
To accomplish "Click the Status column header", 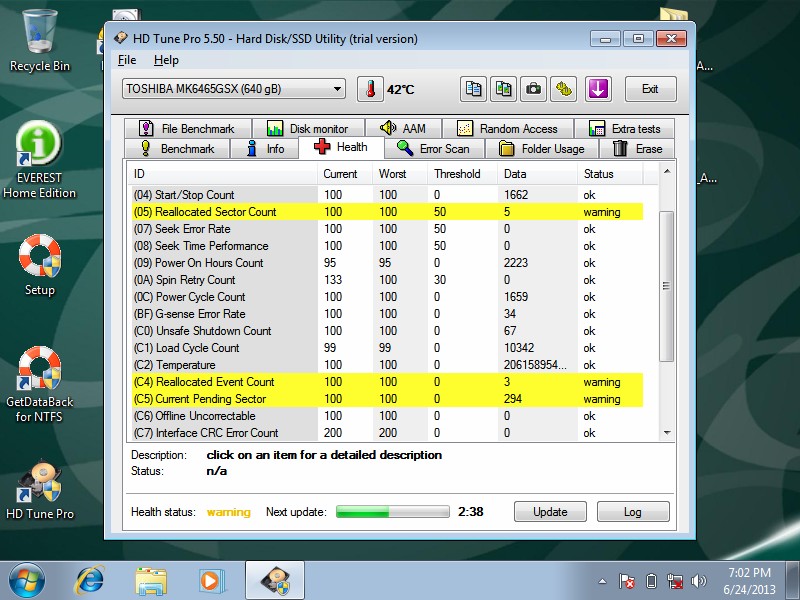I will point(610,174).
